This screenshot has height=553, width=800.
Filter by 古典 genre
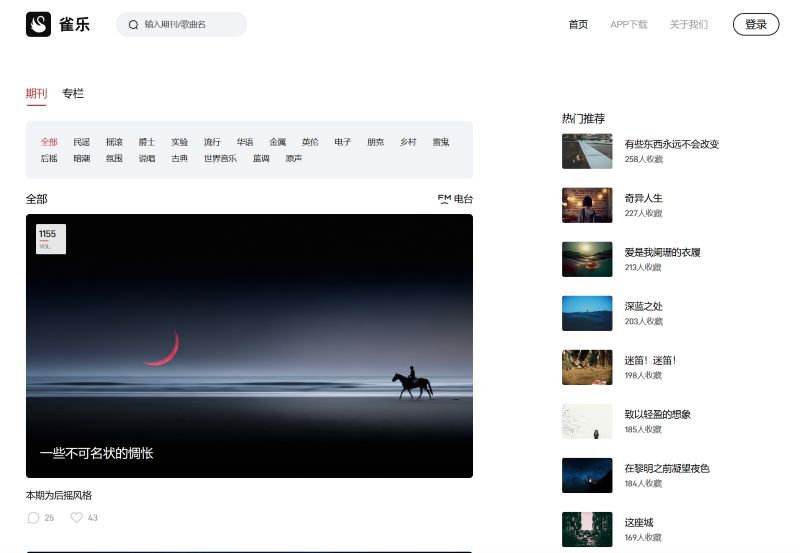(x=180, y=158)
